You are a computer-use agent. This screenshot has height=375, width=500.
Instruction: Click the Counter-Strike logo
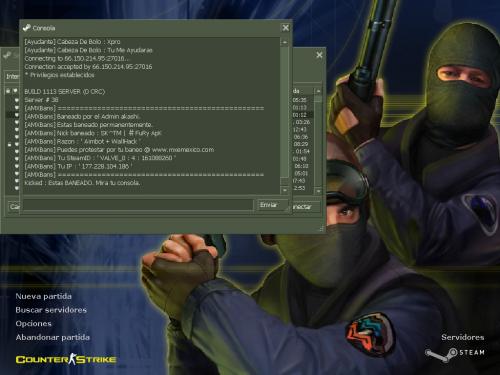pyautogui.click(x=66, y=359)
